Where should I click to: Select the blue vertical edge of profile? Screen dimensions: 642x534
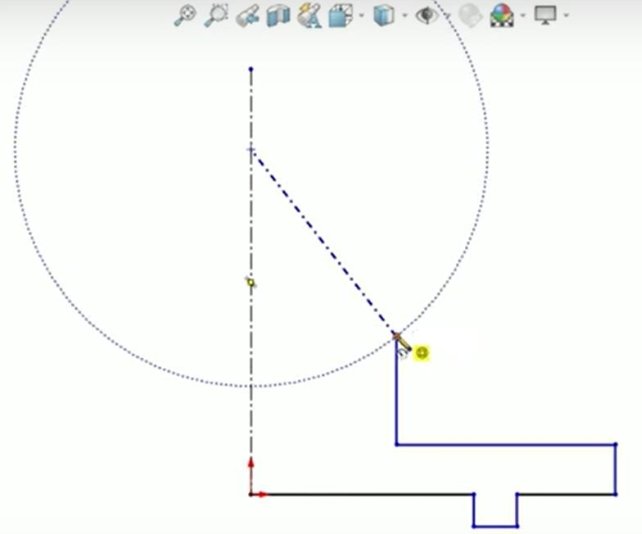[615, 469]
